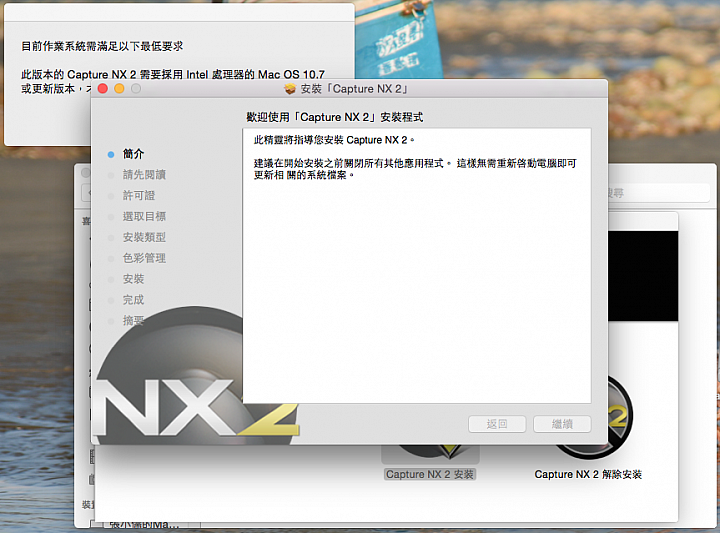Select the 安裝 step in installer sidebar
Image resolution: width=720 pixels, height=533 pixels.
(x=133, y=279)
